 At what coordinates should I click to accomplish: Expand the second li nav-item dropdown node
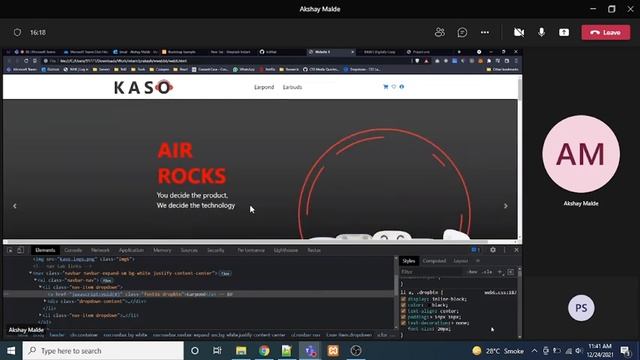click(x=40, y=315)
